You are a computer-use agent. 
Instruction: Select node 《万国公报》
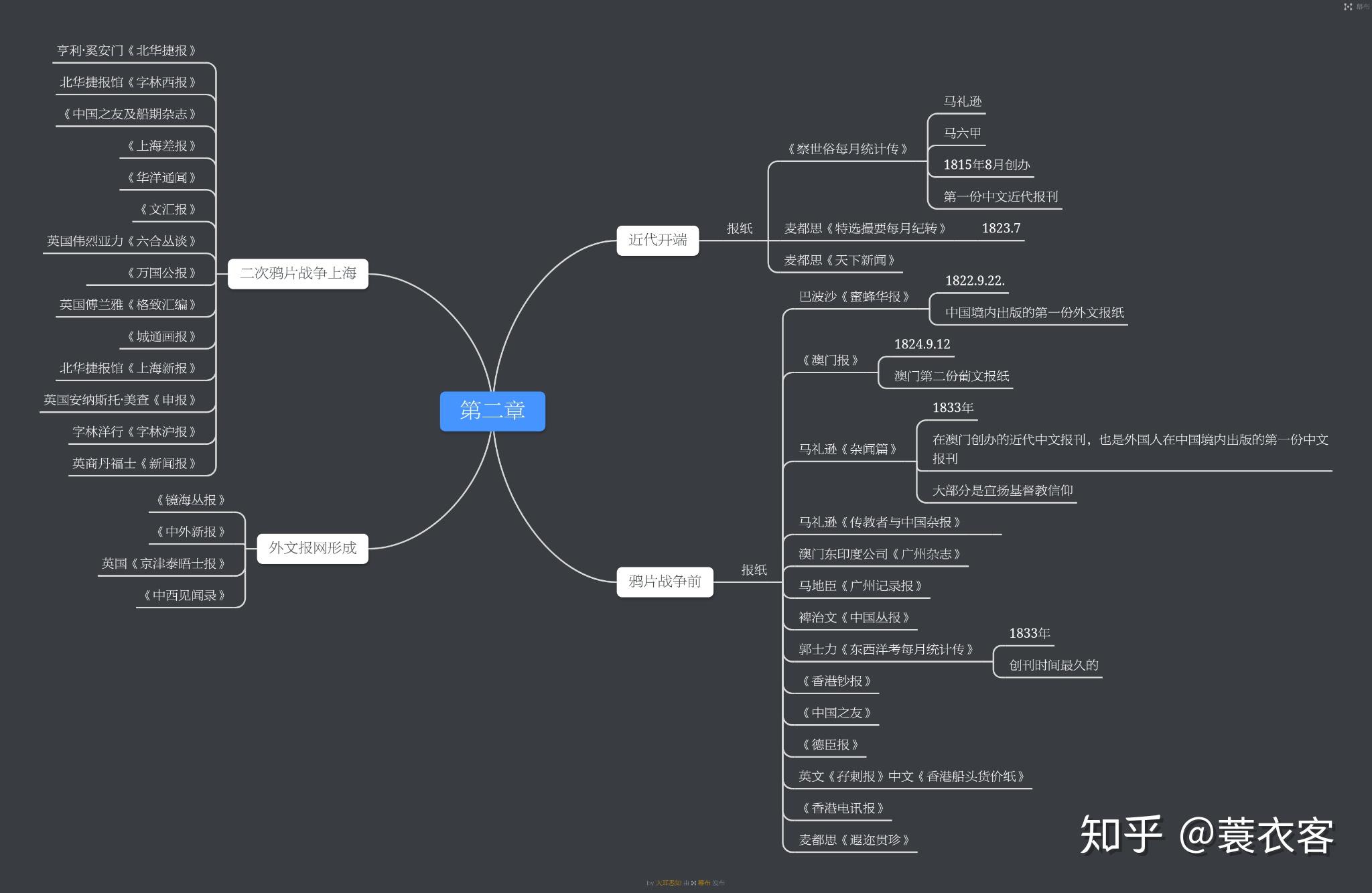point(161,273)
